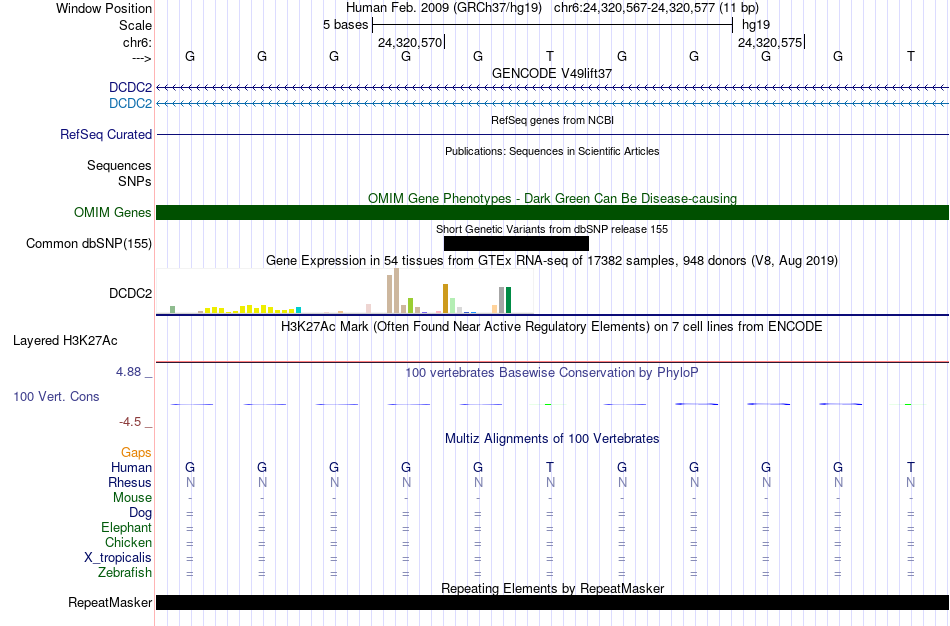950x626 pixels.
Task: Click the RefSeq Curated track label
Action: tap(105, 135)
